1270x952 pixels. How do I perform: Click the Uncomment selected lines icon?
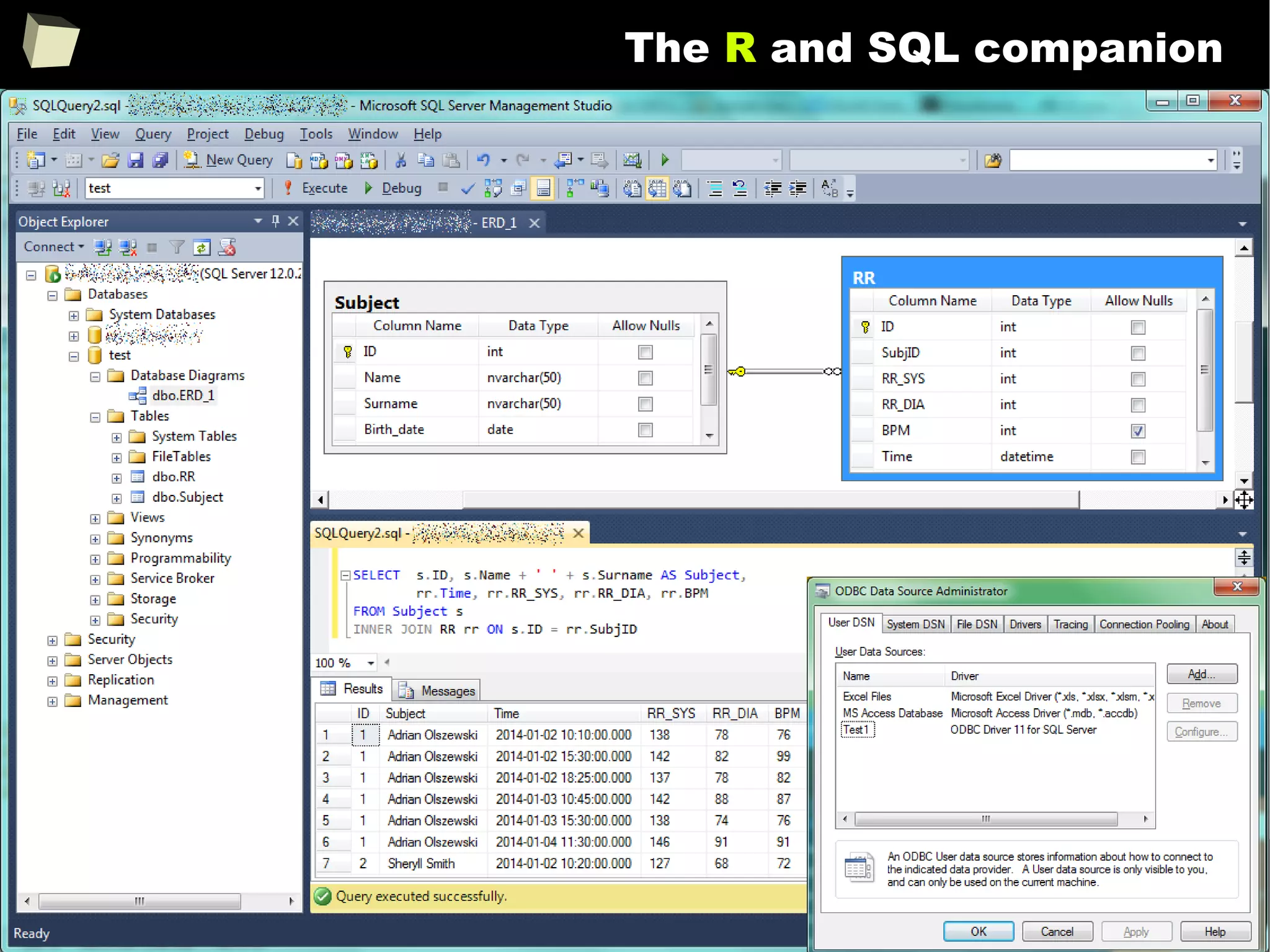point(739,189)
